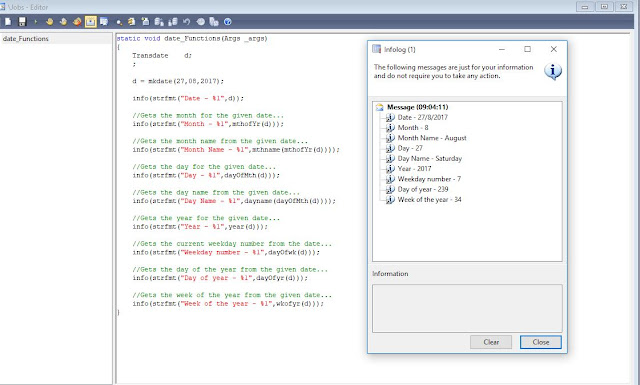Click the info icon beside Day Name - Saturday
This screenshot has height=385, width=640.
(x=390, y=158)
